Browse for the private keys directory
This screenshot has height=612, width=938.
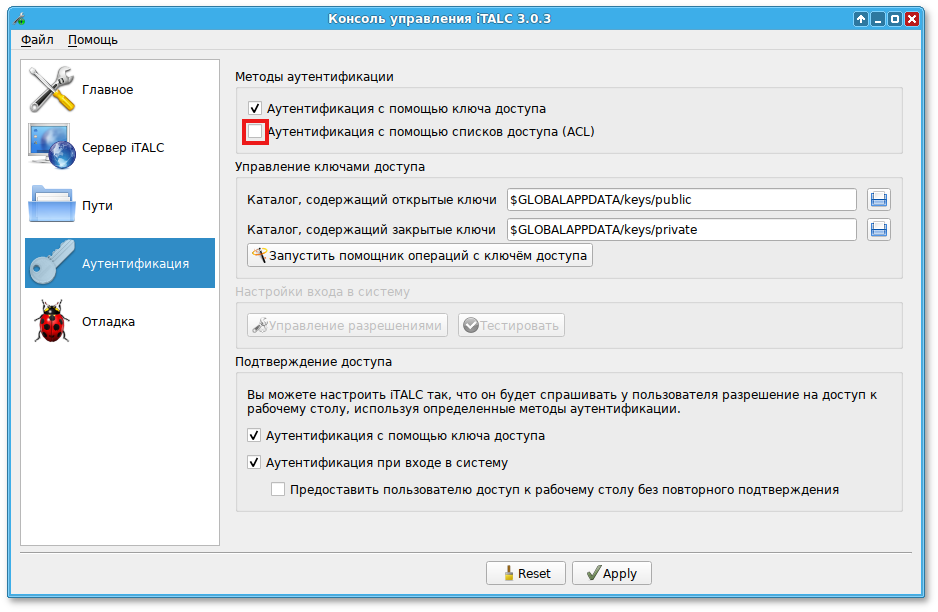879,230
